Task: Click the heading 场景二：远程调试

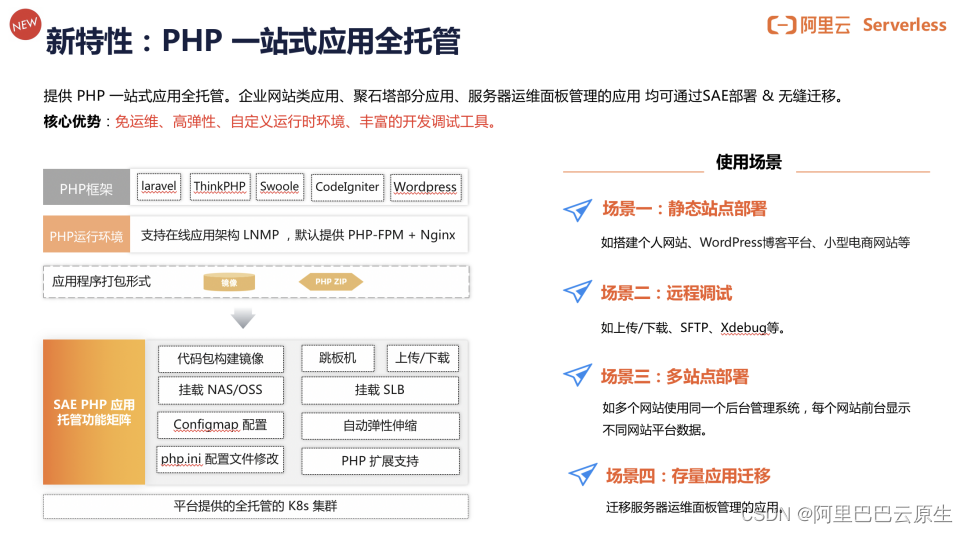Action: click(x=666, y=293)
